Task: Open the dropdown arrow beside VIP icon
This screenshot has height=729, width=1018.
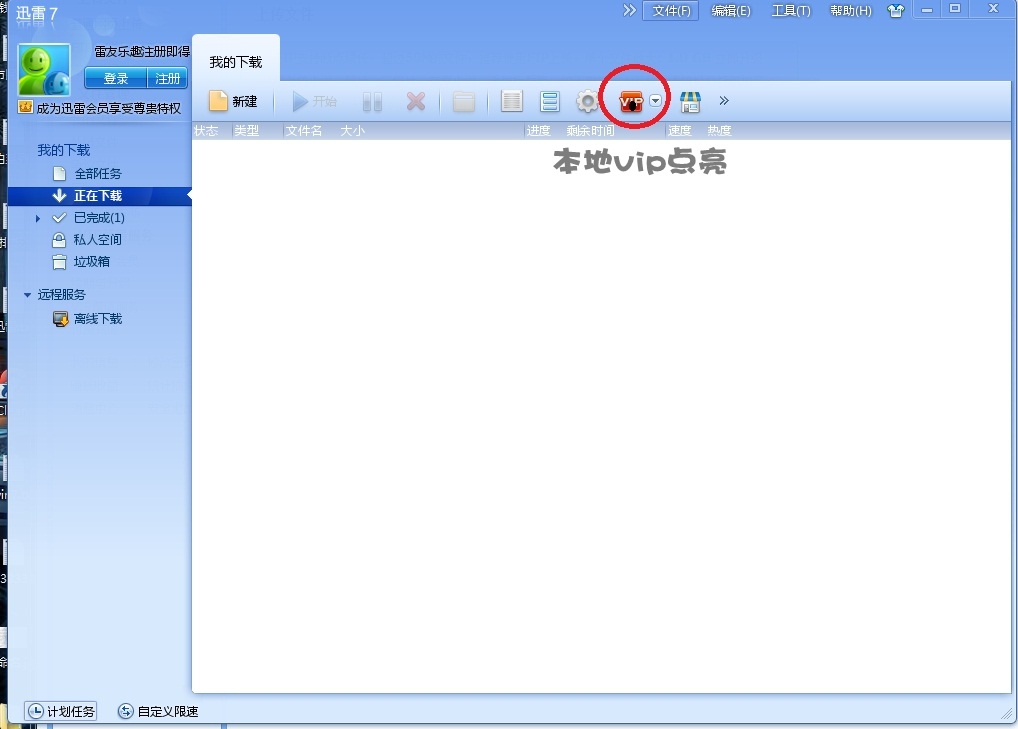Action: [656, 101]
